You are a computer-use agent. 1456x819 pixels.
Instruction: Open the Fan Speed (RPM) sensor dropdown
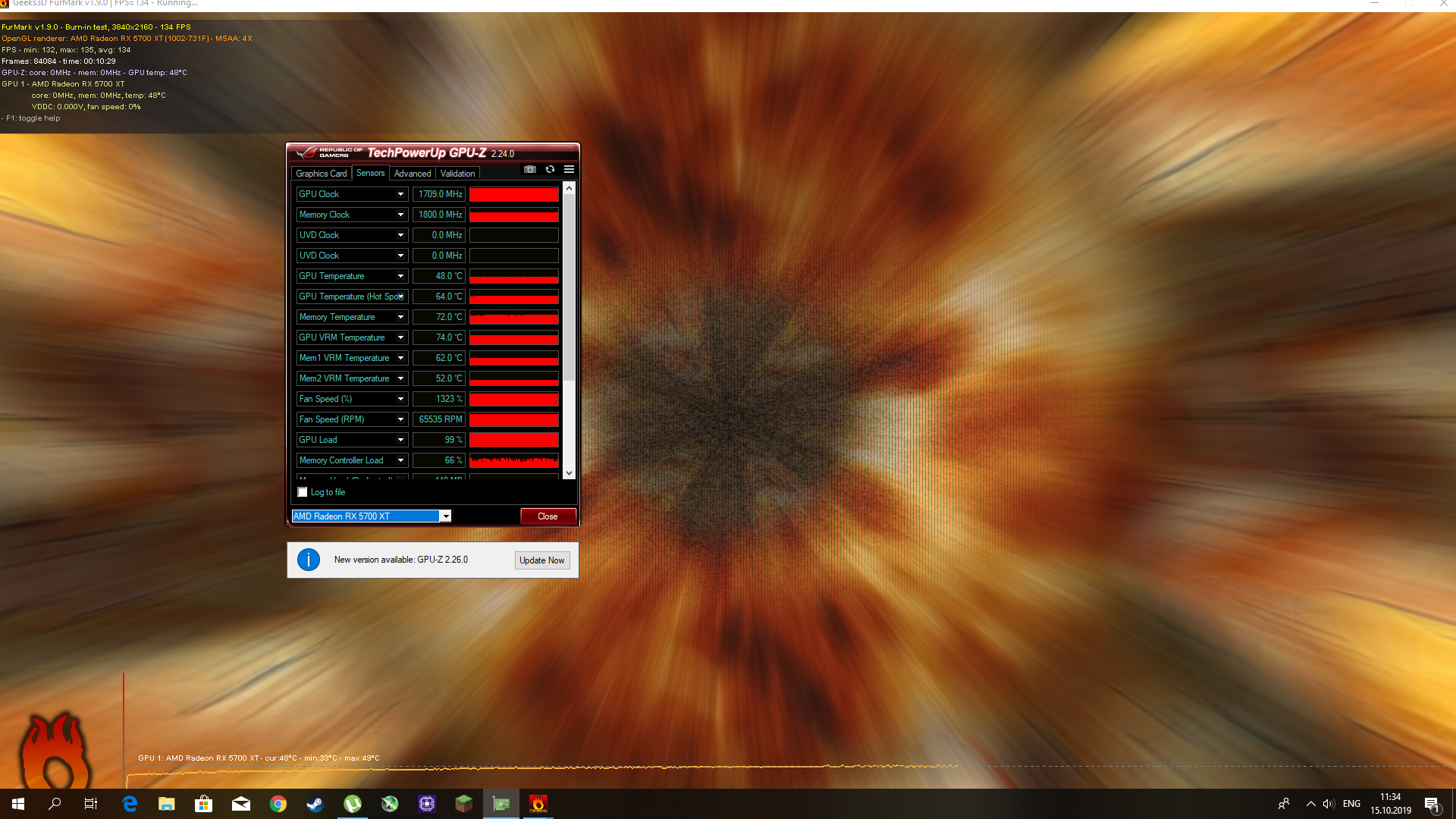point(400,419)
